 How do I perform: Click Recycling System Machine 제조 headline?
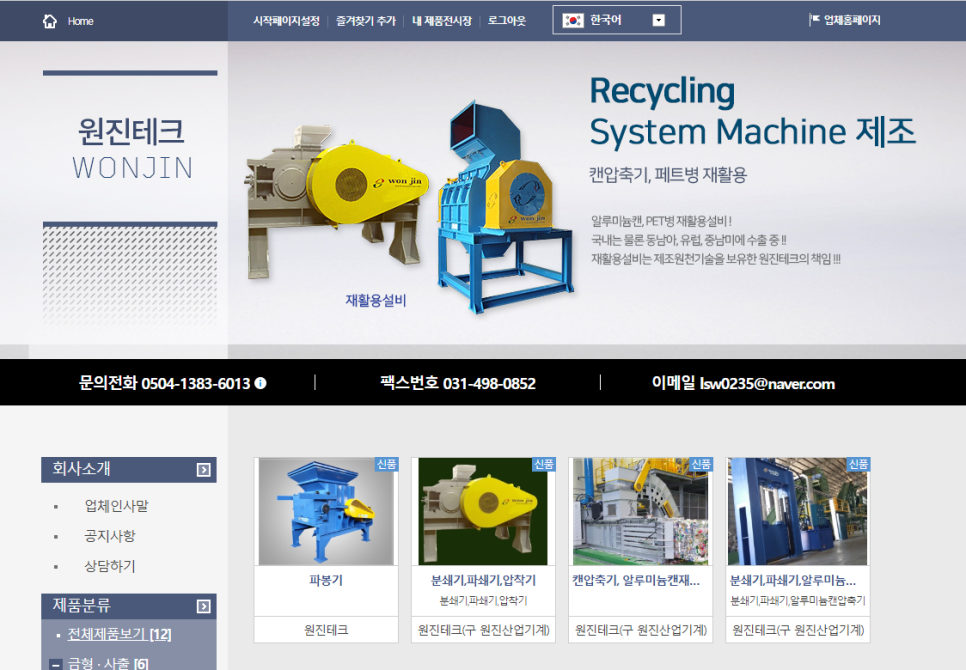(752, 111)
